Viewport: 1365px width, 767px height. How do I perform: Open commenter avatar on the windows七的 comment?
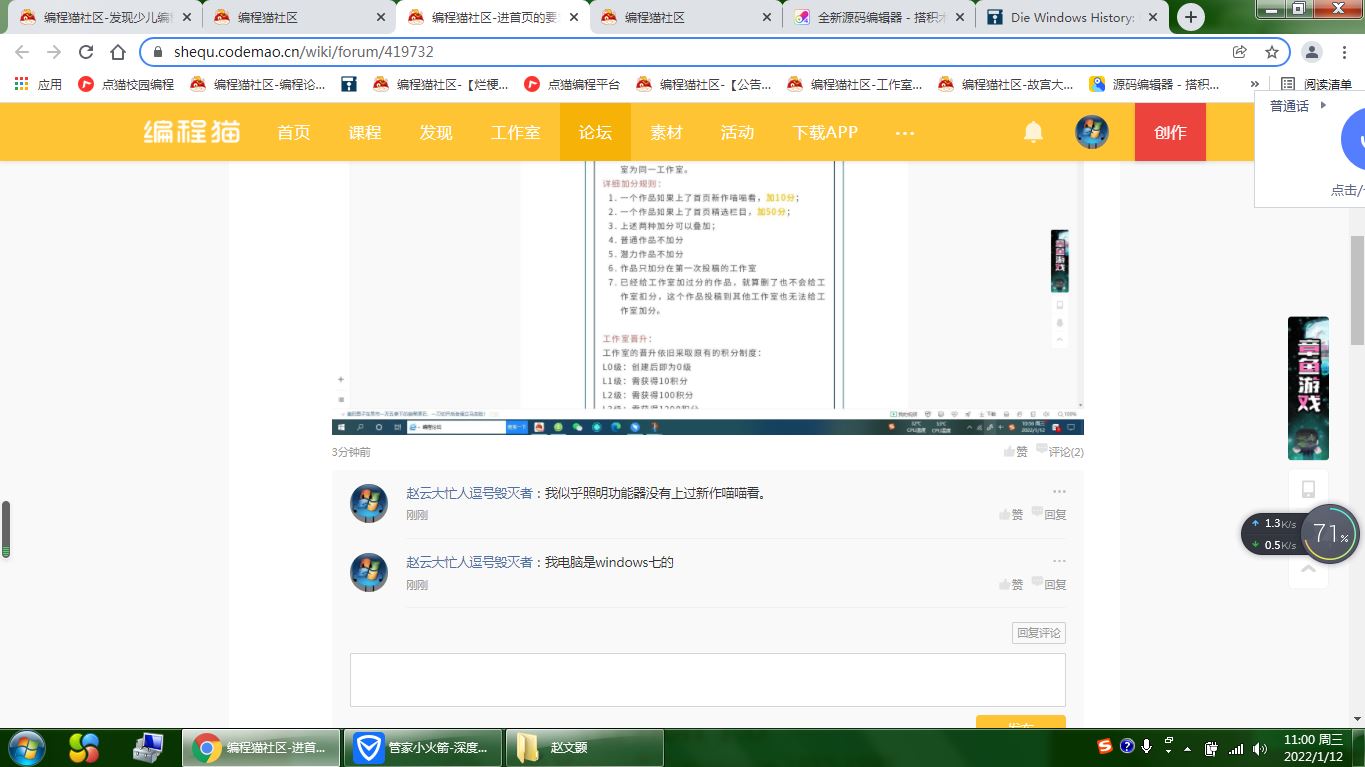[x=369, y=573]
